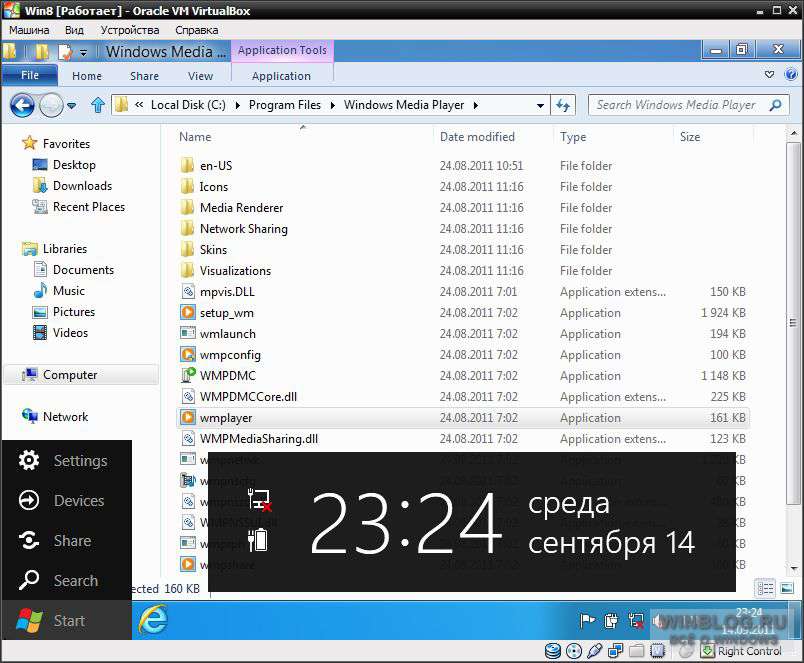Open the Устройства menu
The height and width of the screenshot is (663, 804).
click(130, 30)
